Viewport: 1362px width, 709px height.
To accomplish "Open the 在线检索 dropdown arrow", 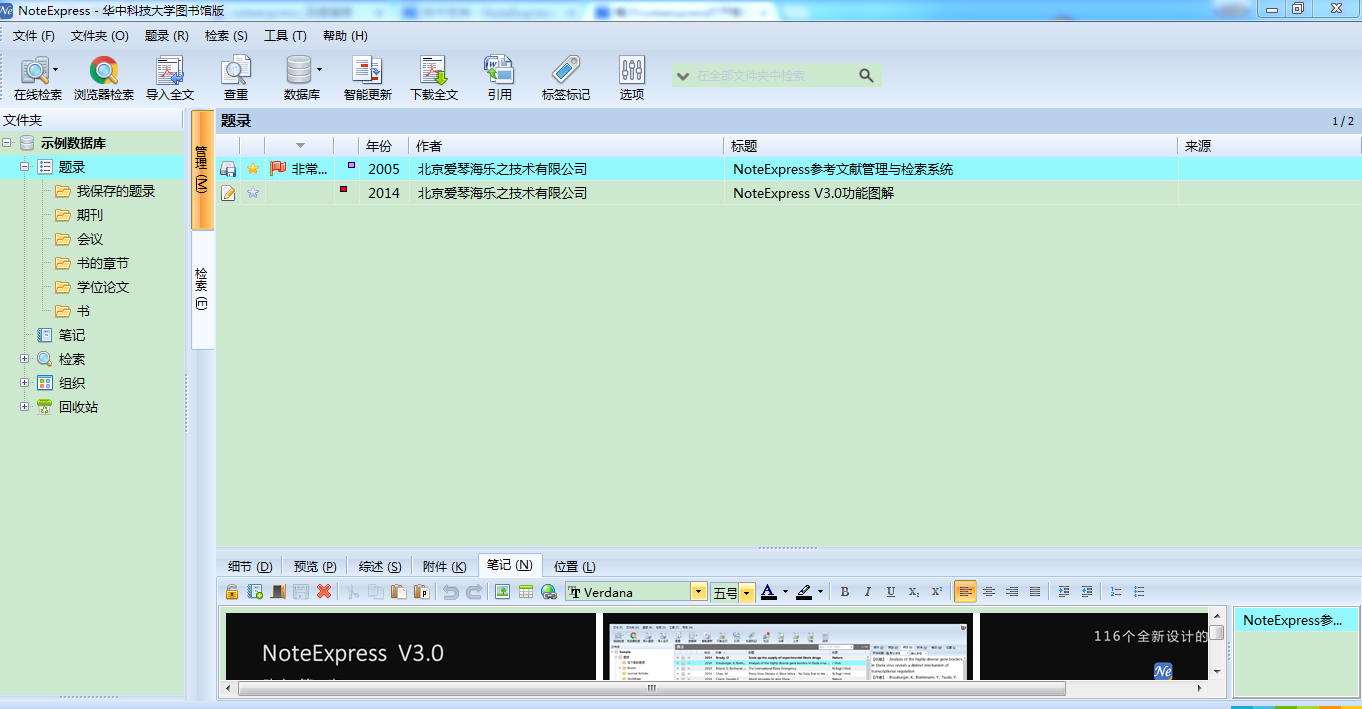I will pyautogui.click(x=56, y=70).
